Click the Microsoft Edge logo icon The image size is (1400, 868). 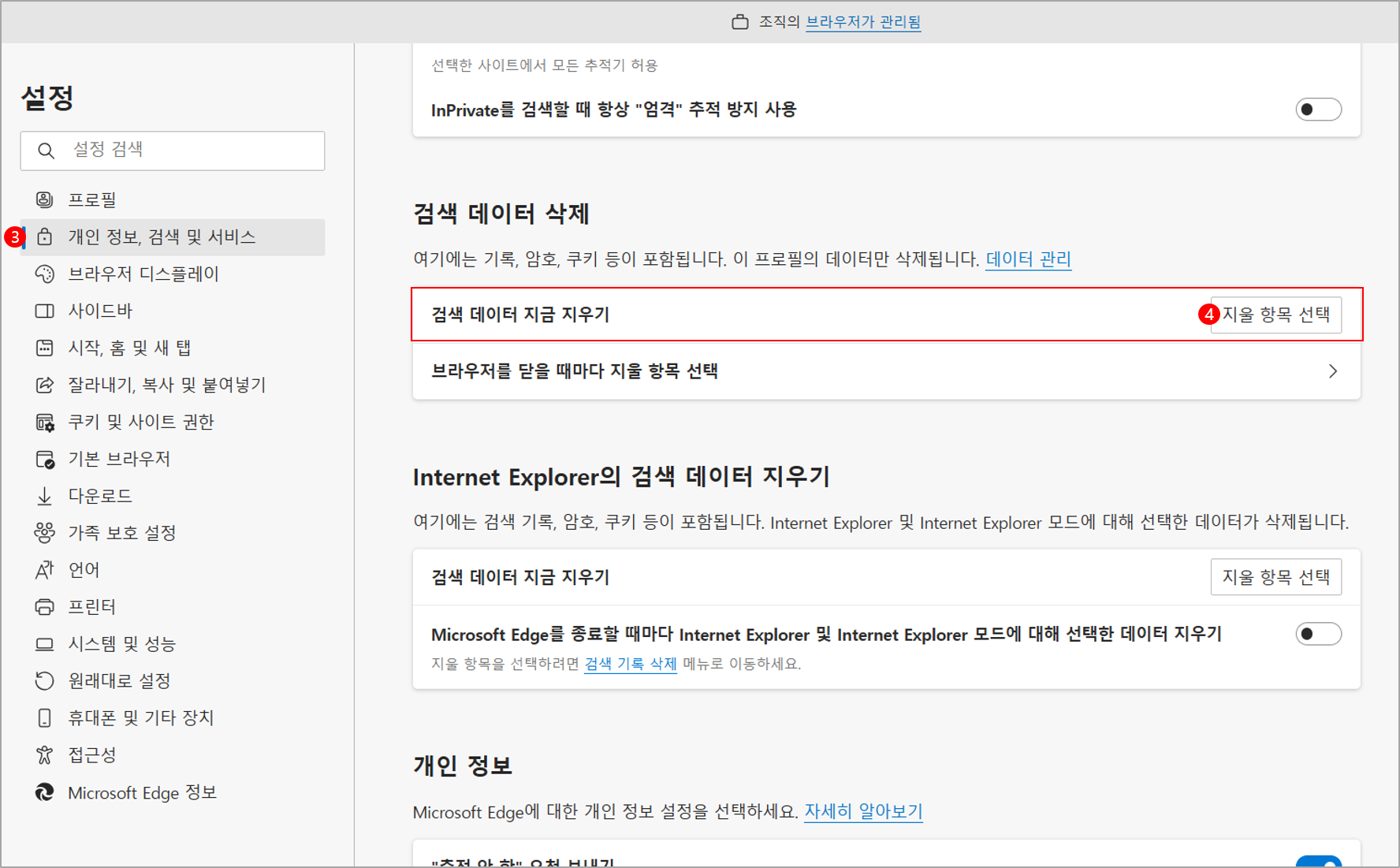pos(45,792)
